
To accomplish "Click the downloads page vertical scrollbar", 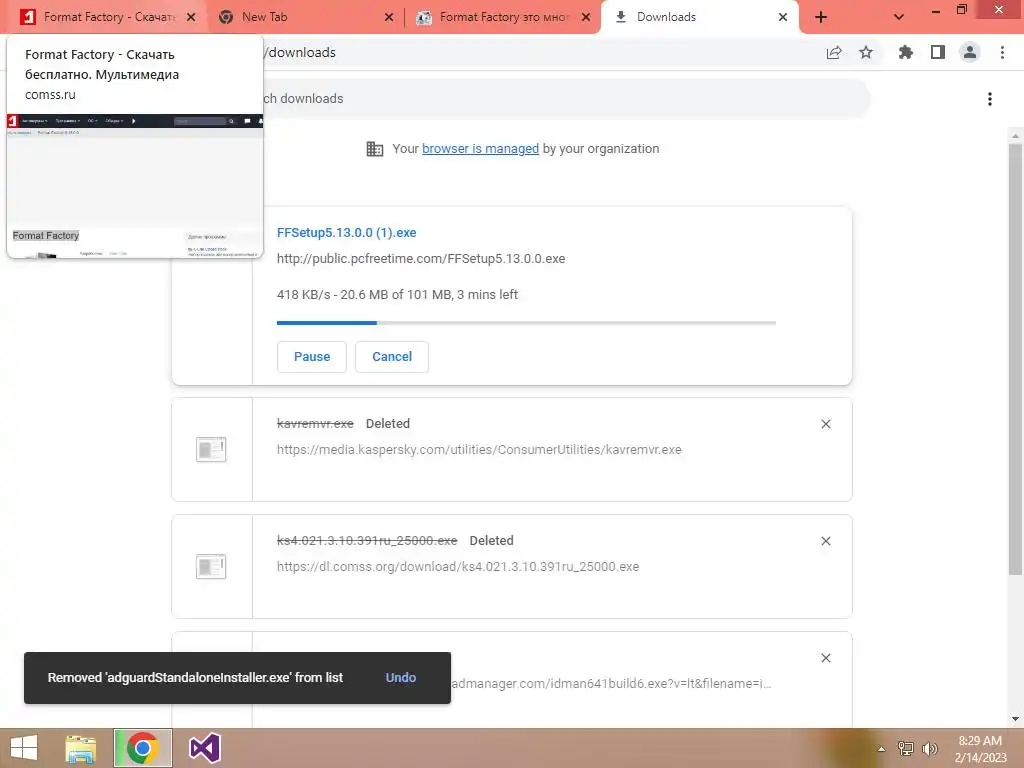I will point(1015,359).
